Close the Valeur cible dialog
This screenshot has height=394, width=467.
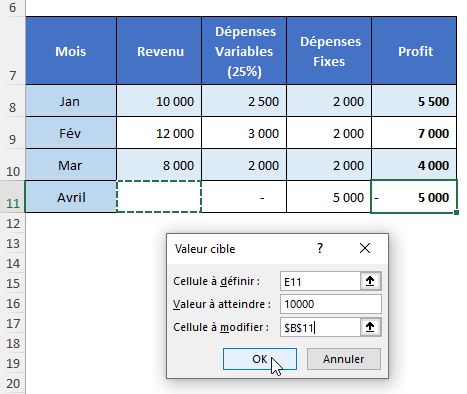365,248
